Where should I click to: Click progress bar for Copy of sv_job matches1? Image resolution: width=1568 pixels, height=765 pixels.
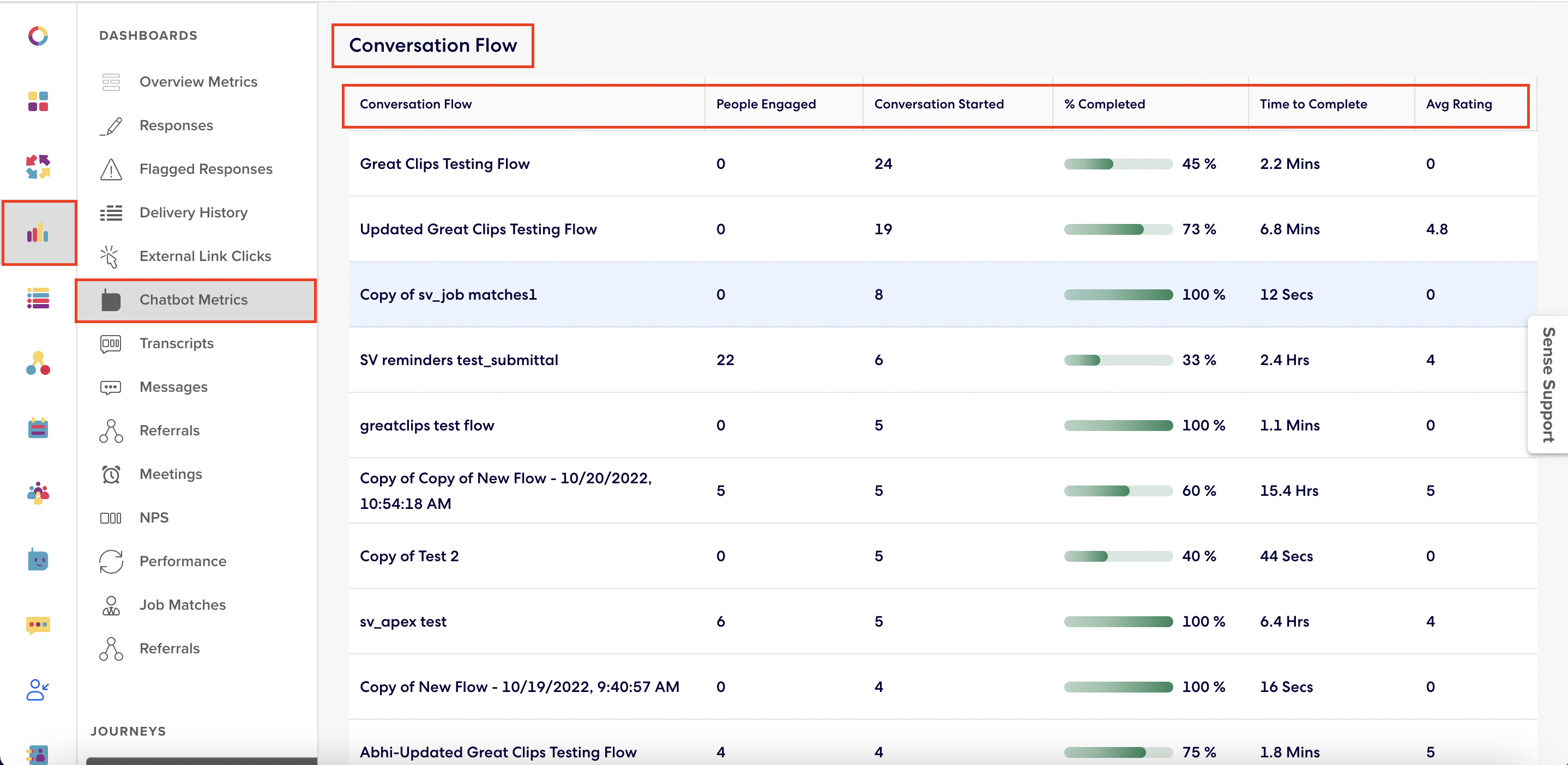click(1118, 295)
